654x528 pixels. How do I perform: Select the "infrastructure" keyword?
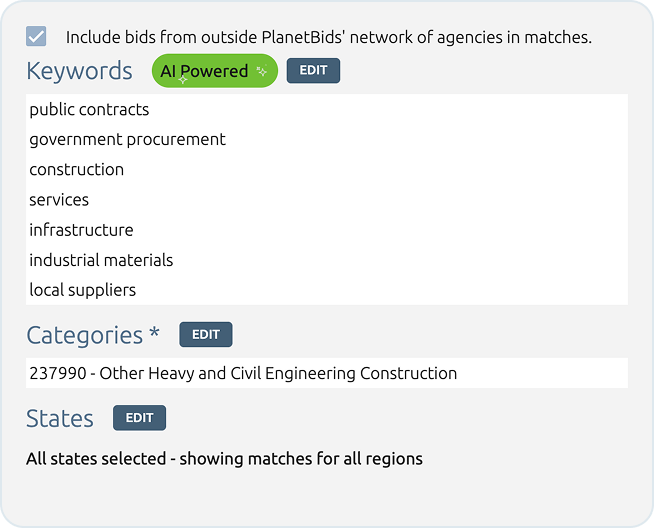(x=81, y=230)
